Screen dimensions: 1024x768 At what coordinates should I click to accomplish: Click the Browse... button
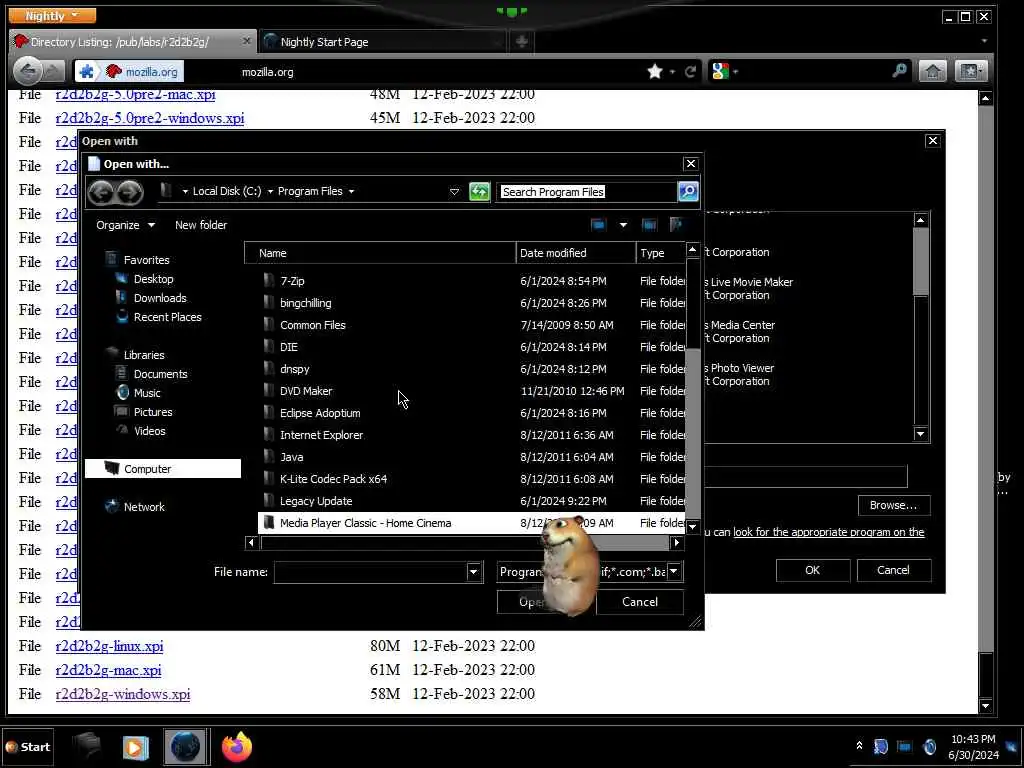tap(893, 505)
